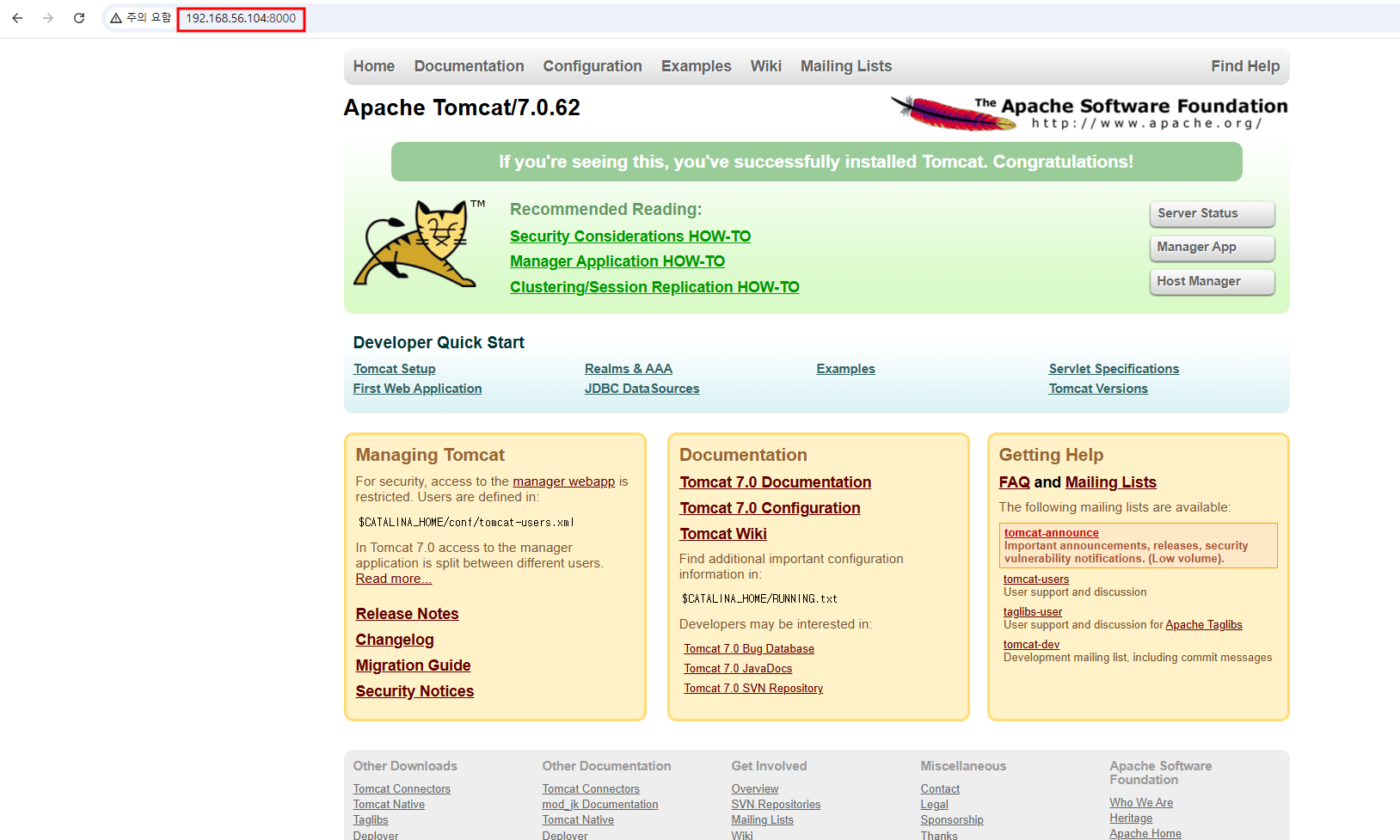
Task: Open Security Considerations HOW-TO link
Action: coord(630,236)
